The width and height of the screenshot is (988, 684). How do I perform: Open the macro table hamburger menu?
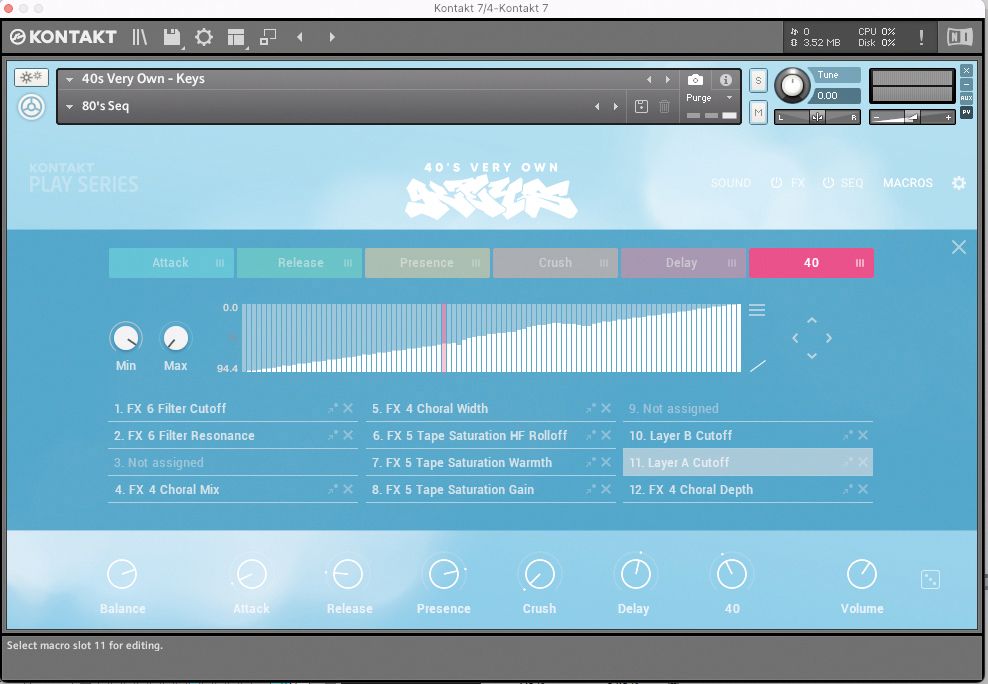(x=757, y=310)
